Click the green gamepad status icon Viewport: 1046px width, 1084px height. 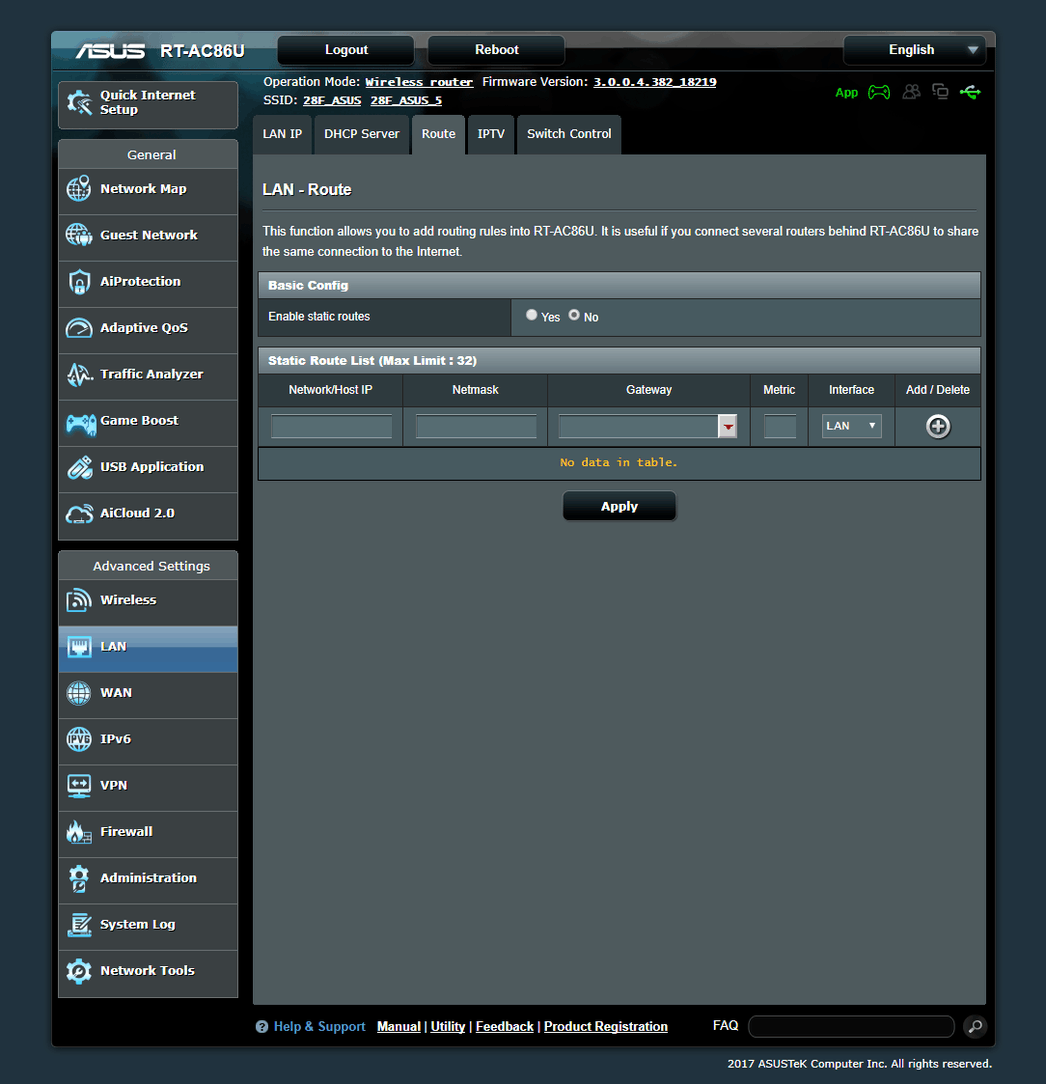pos(879,92)
